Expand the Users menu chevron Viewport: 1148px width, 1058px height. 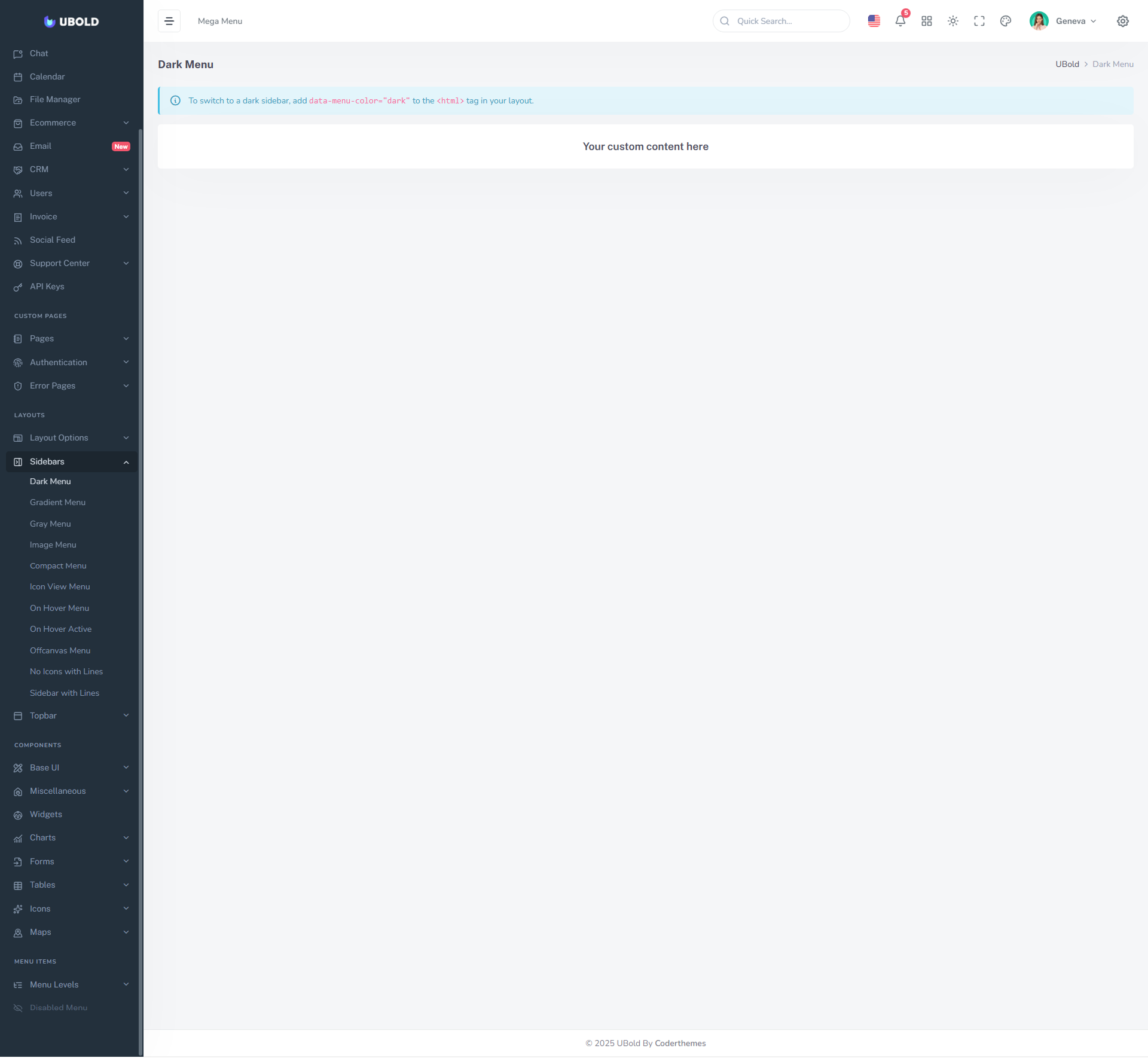pos(126,193)
